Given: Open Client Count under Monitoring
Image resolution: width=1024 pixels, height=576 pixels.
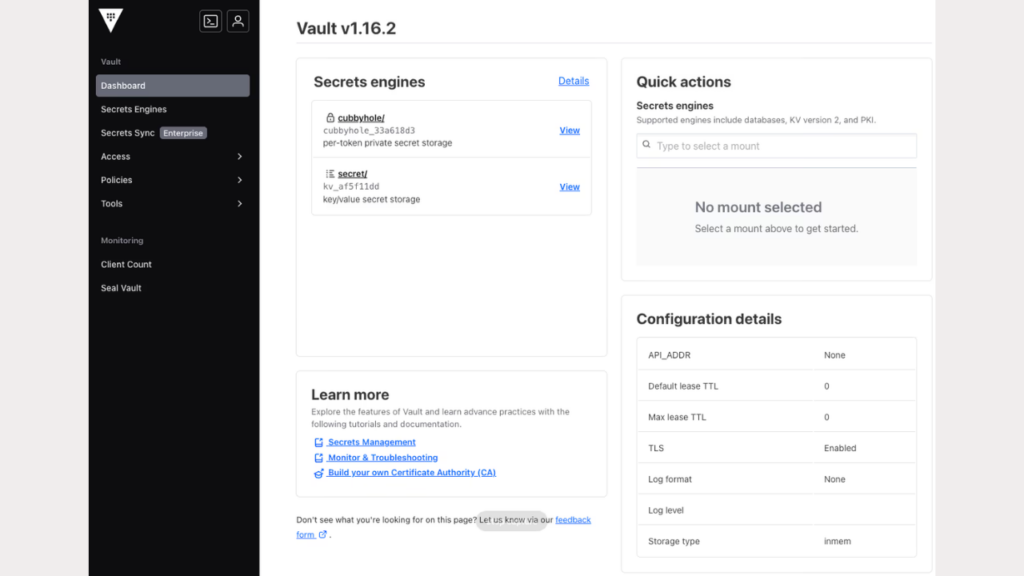Looking at the screenshot, I should point(126,265).
